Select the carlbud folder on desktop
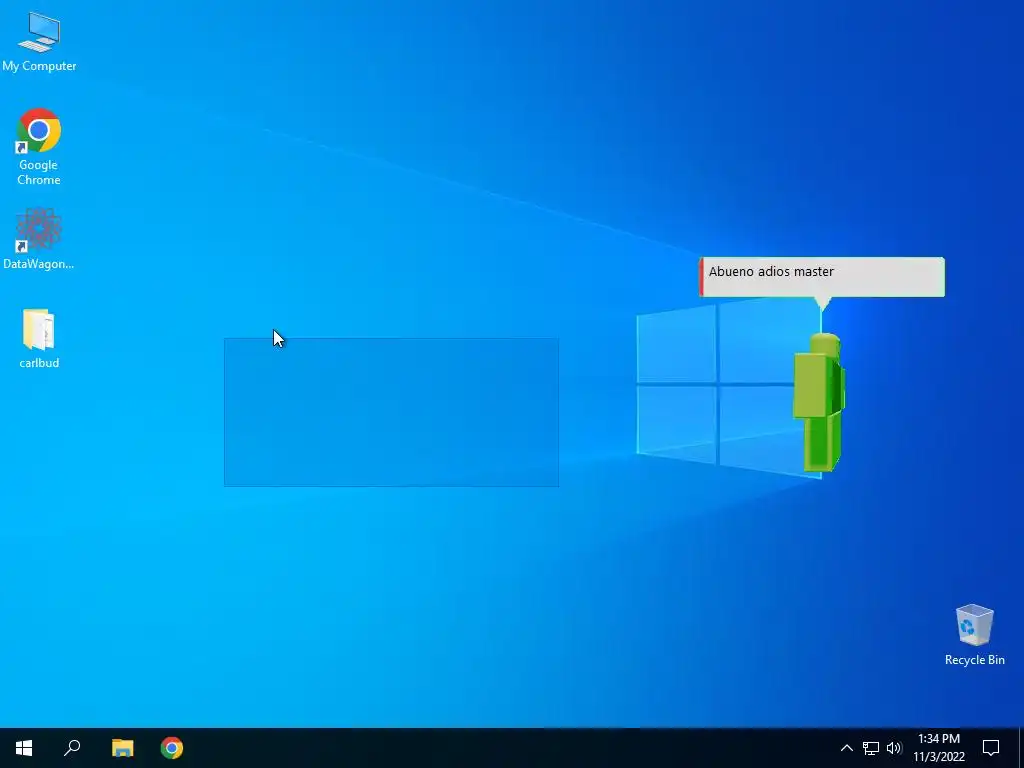 point(39,338)
